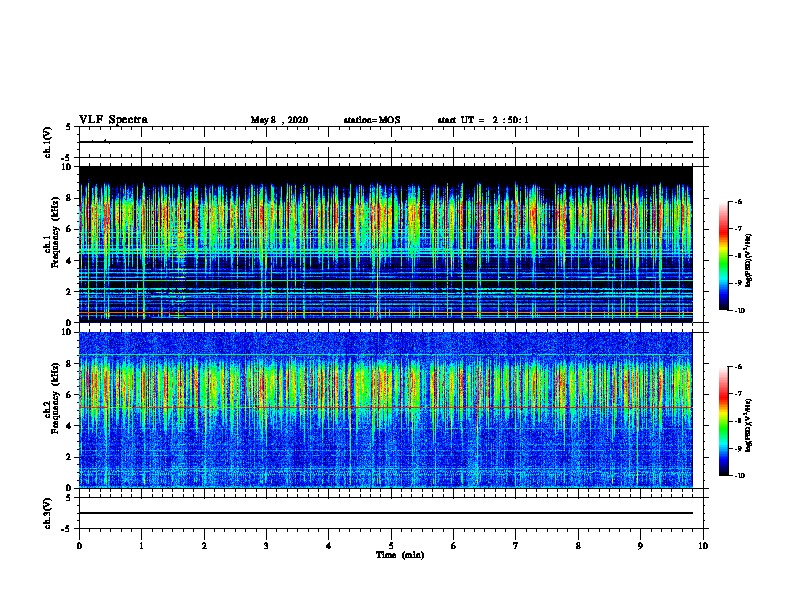Image resolution: width=792 pixels, height=612 pixels.
Task: Click the 'Time (min)' axis title
Action: [400, 555]
